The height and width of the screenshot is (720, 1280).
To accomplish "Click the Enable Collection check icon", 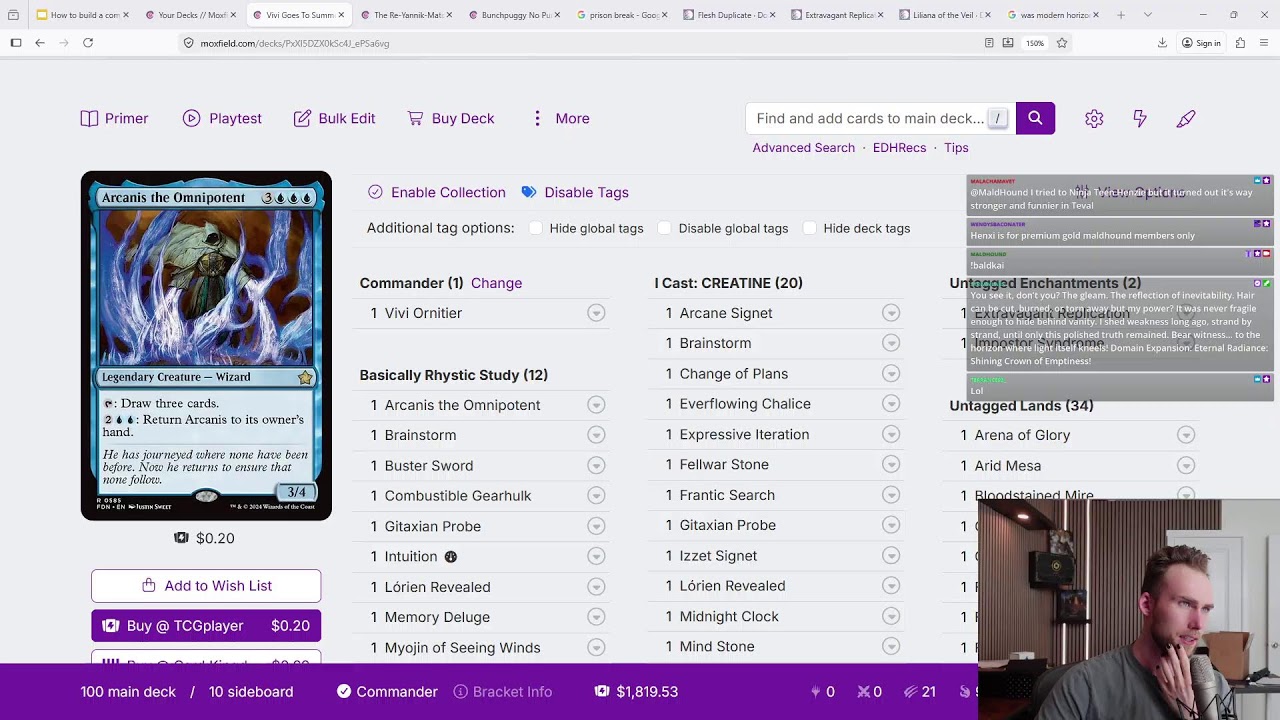I will coord(375,192).
